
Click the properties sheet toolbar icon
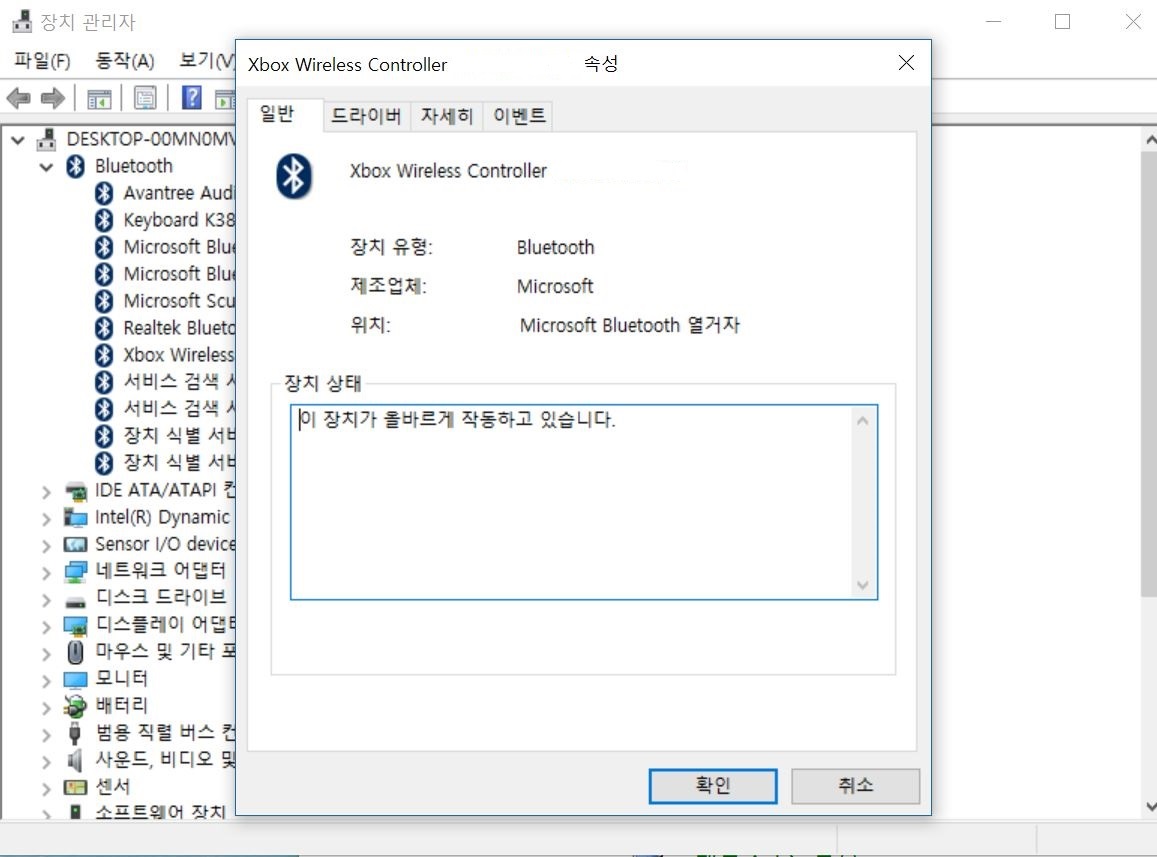(145, 97)
